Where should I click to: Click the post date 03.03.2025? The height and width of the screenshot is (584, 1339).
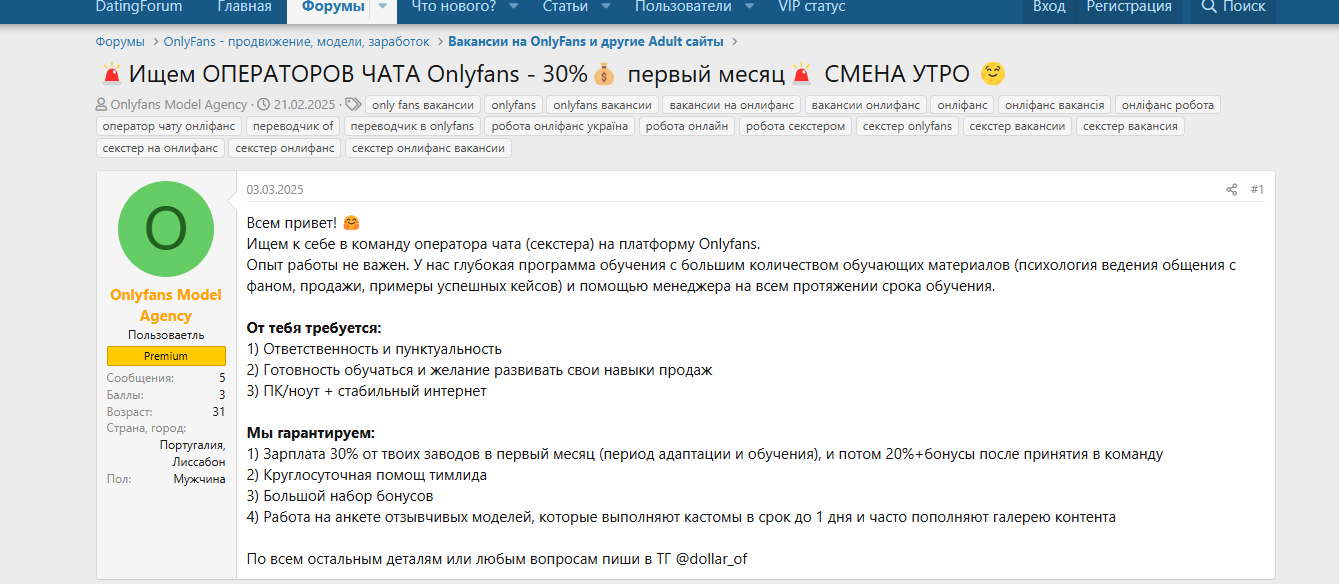click(x=275, y=190)
